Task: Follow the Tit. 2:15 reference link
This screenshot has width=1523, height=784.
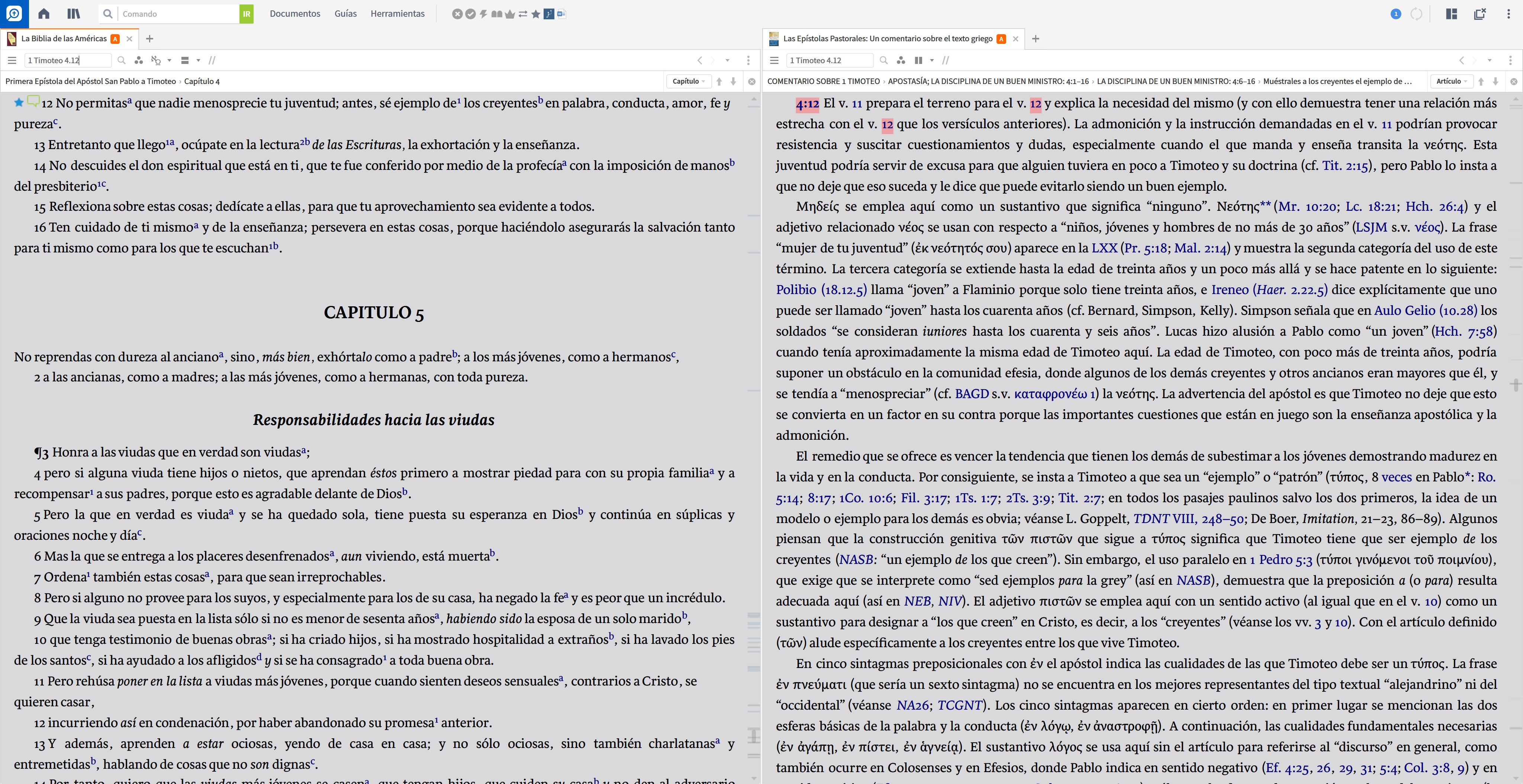Action: click(1345, 165)
